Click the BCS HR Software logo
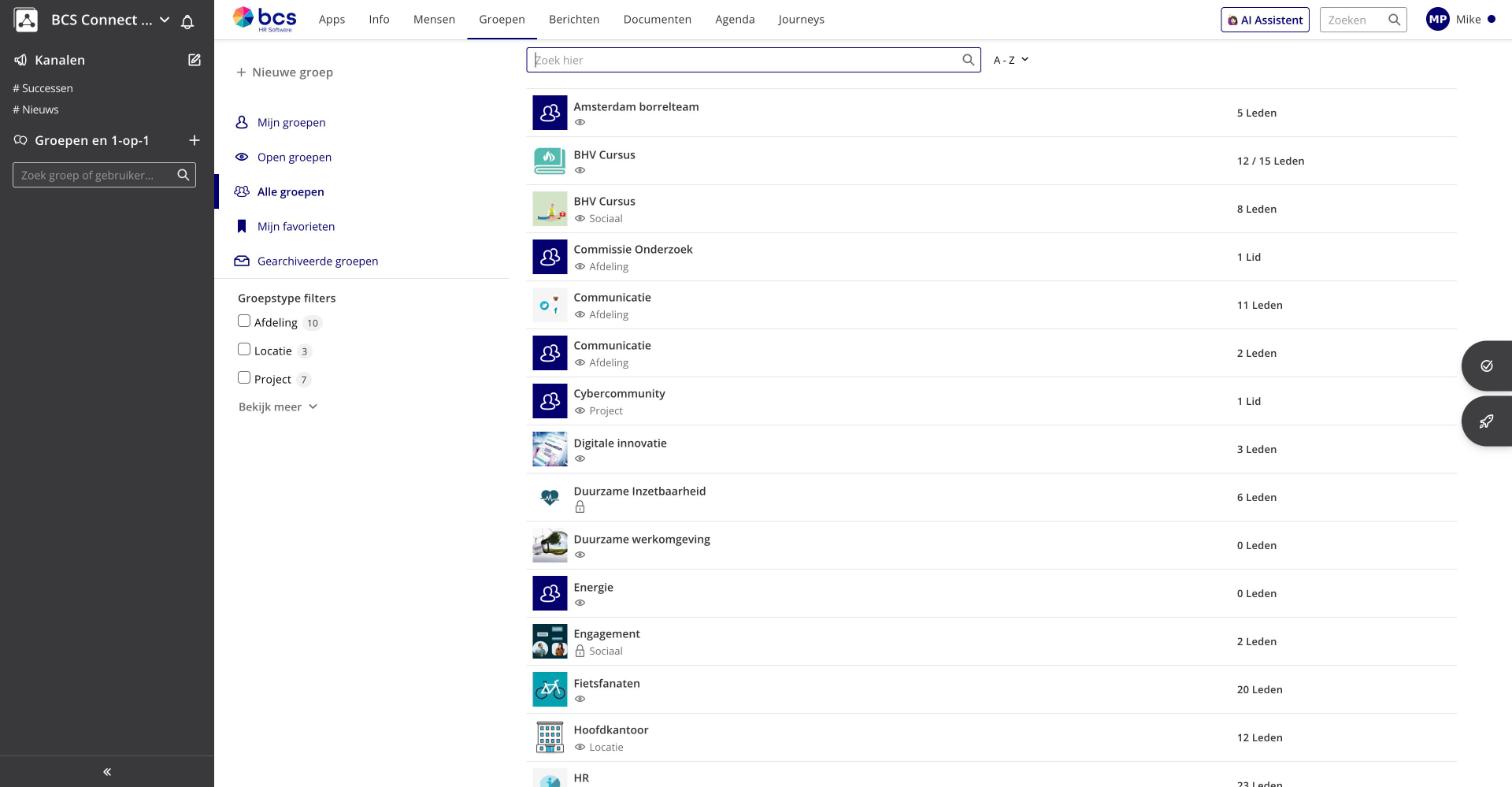Viewport: 1512px width, 787px height. click(264, 19)
